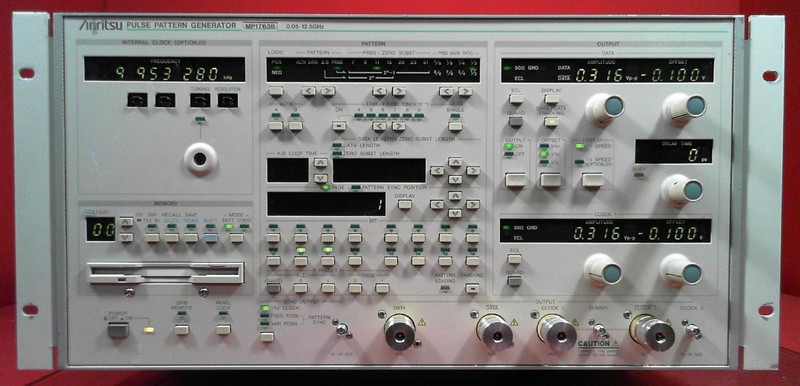Click CLOCK 1 OFFSET knob
The image size is (800, 386).
coord(681,271)
